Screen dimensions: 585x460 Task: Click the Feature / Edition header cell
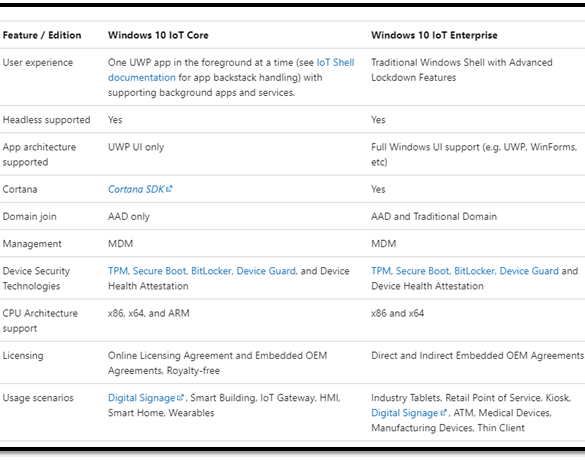[42, 35]
